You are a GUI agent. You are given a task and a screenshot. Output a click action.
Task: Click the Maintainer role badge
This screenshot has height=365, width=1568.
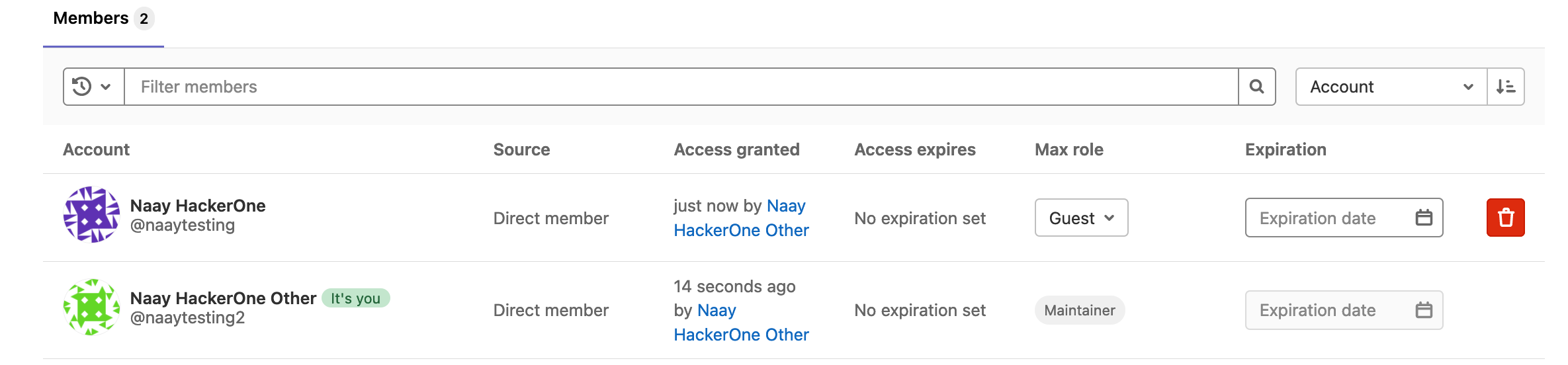[x=1079, y=310]
